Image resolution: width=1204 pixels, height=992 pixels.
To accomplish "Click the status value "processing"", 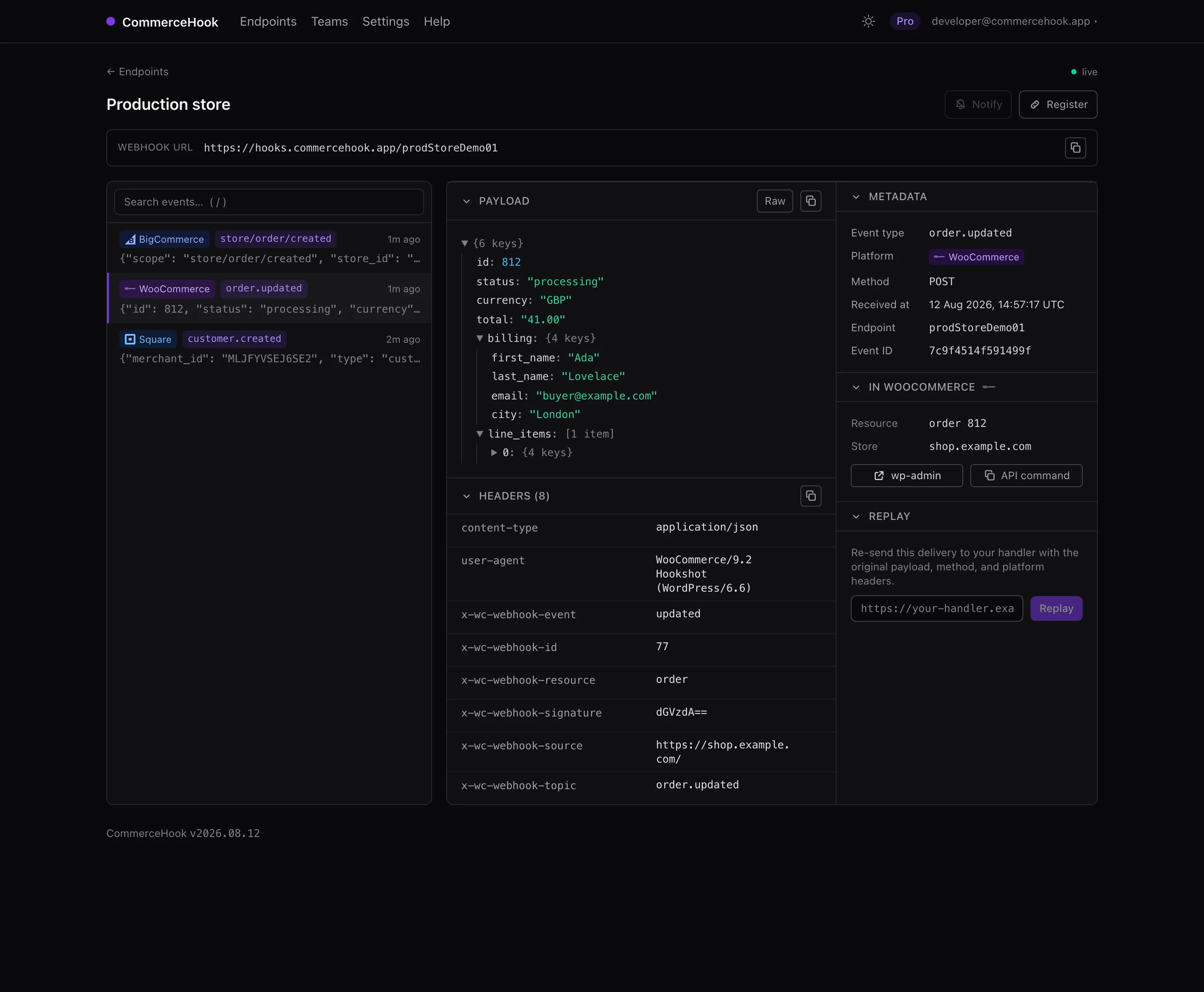I will pos(565,282).
